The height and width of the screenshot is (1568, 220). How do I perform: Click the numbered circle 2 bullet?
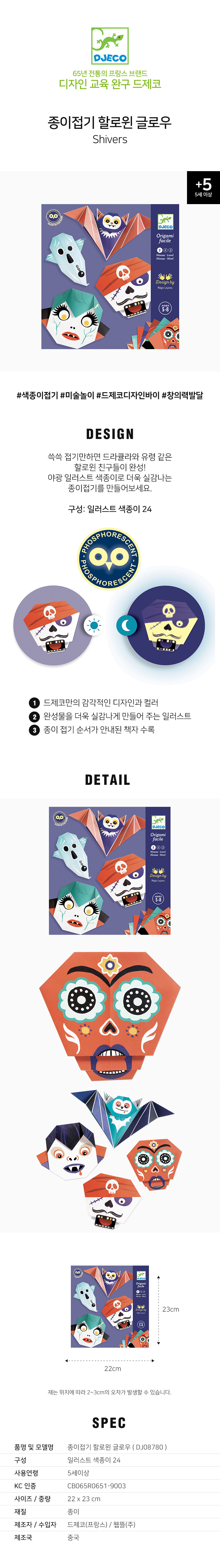coord(35,716)
